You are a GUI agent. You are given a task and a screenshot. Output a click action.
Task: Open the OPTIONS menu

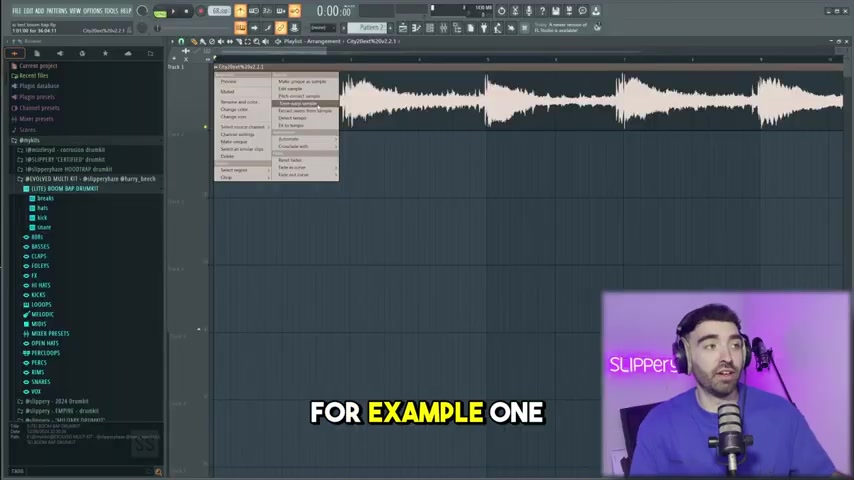[93, 11]
